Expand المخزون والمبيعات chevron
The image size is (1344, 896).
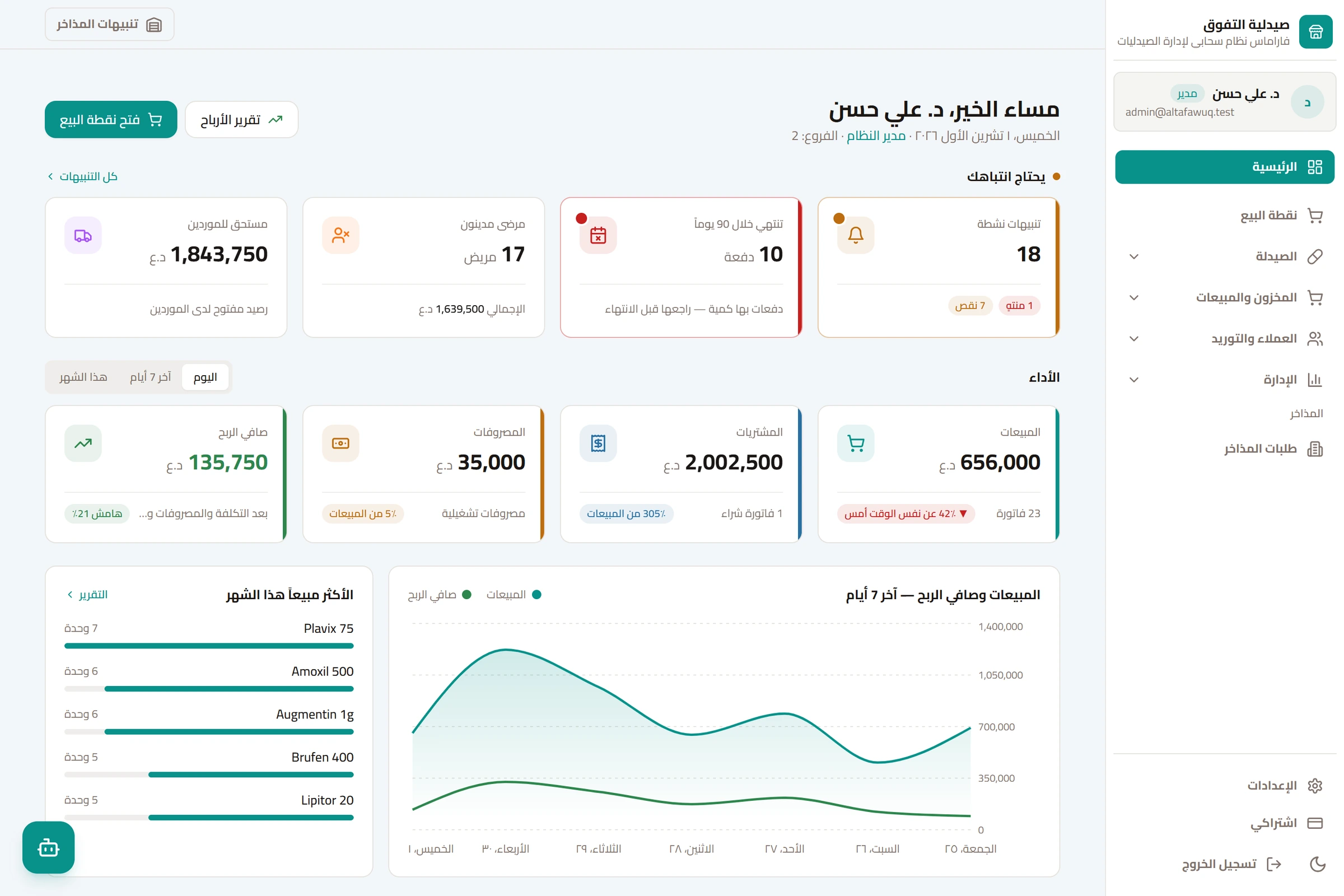coord(1135,297)
